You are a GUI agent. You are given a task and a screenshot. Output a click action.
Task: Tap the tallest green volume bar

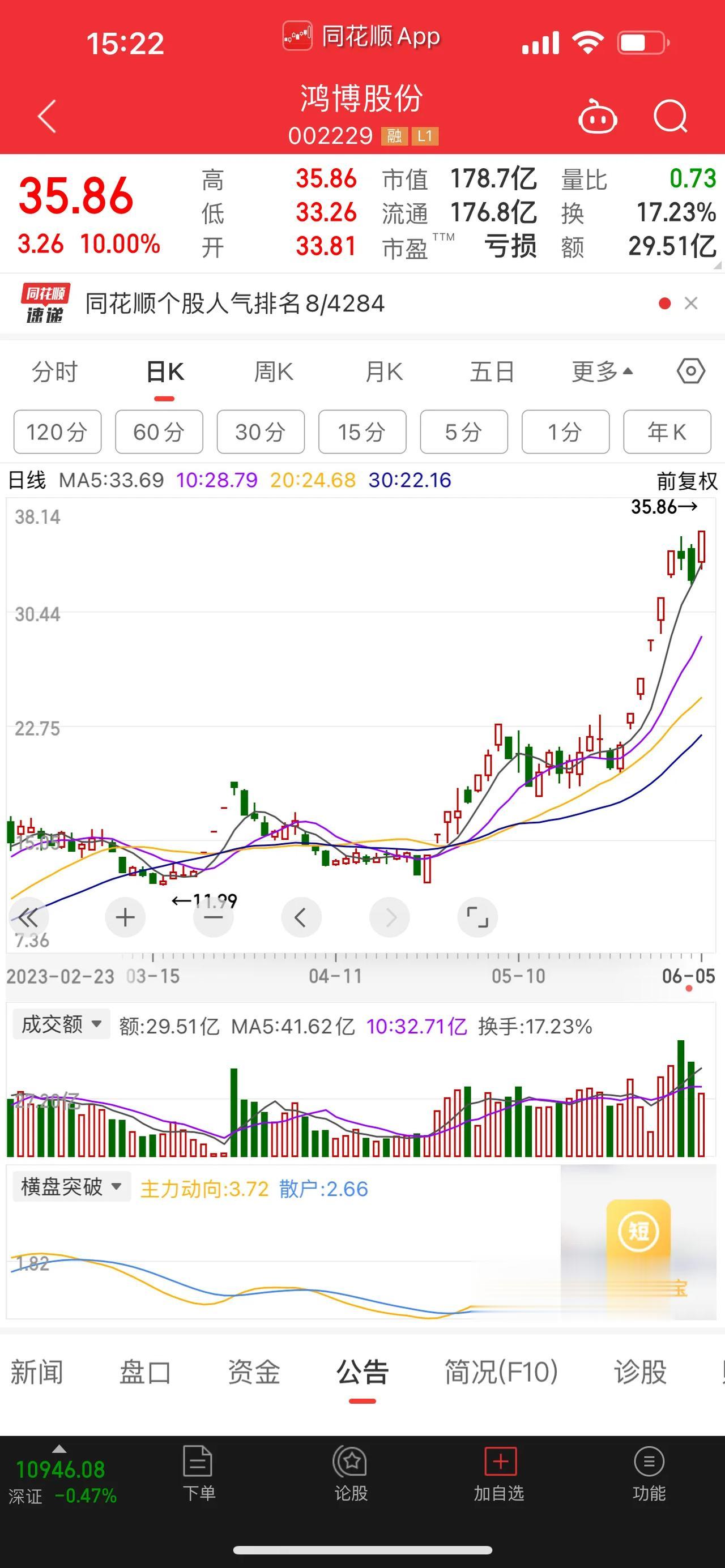pos(681,1098)
